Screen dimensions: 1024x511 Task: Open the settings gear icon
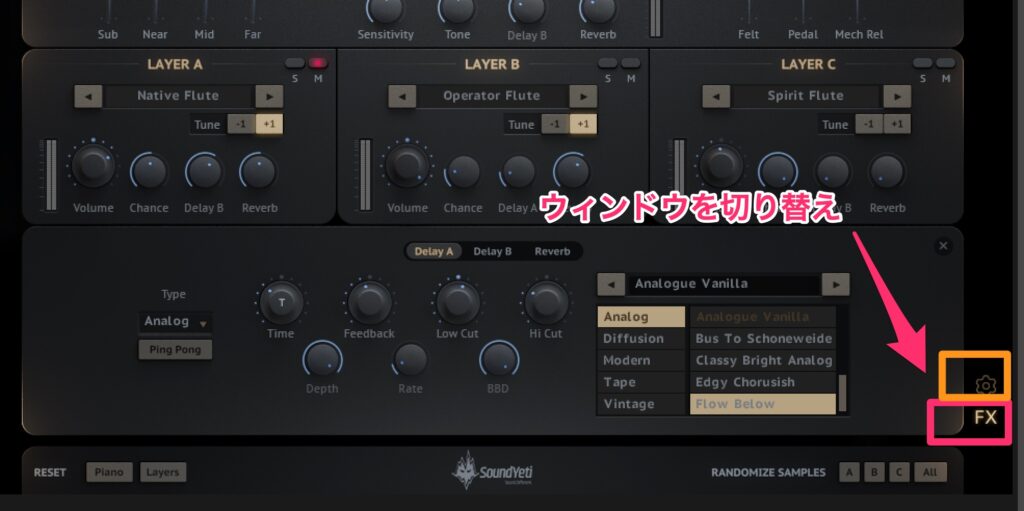pyautogui.click(x=985, y=384)
